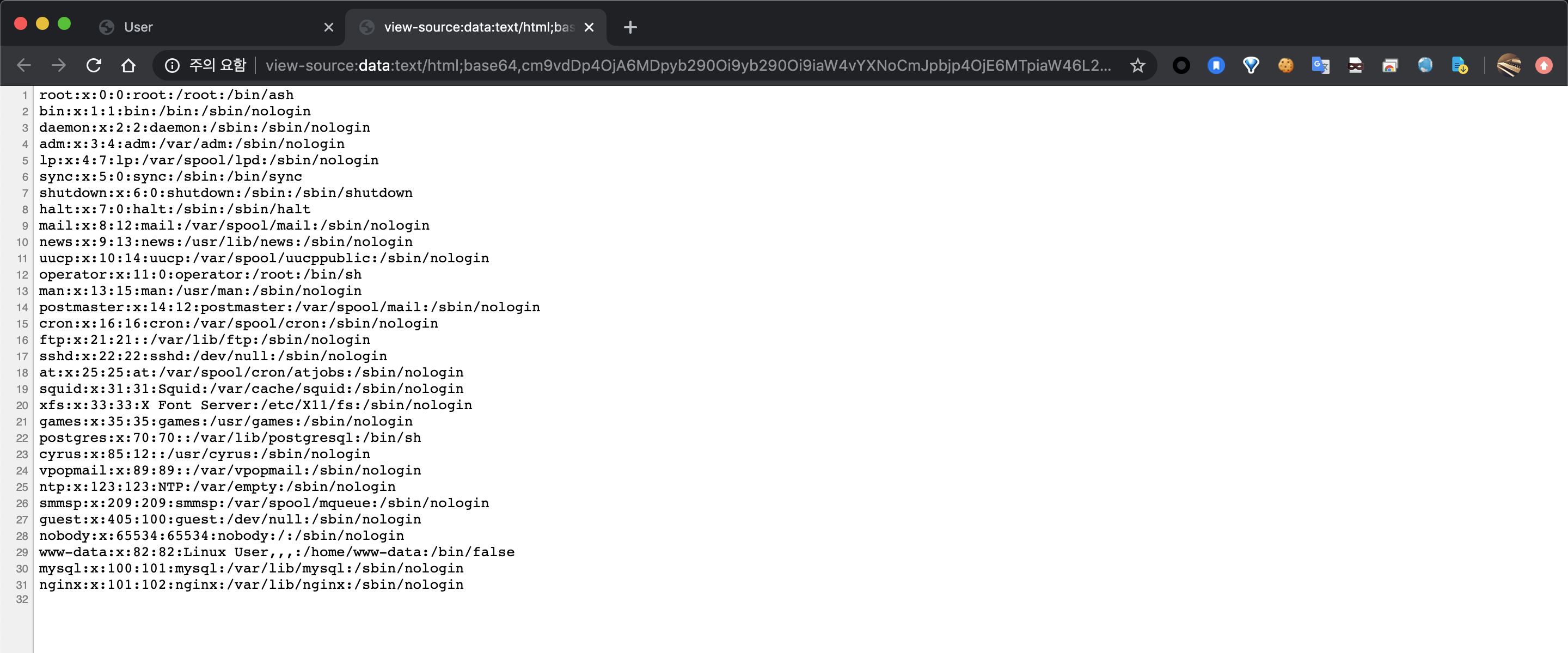The height and width of the screenshot is (653, 1568).
Task: Click the blue globe extension icon
Action: (x=1425, y=65)
